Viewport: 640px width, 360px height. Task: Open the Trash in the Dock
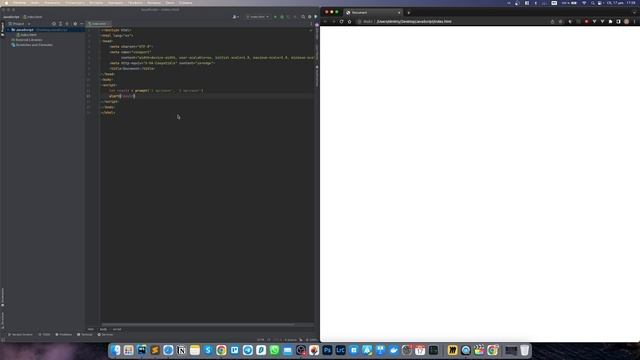click(524, 350)
